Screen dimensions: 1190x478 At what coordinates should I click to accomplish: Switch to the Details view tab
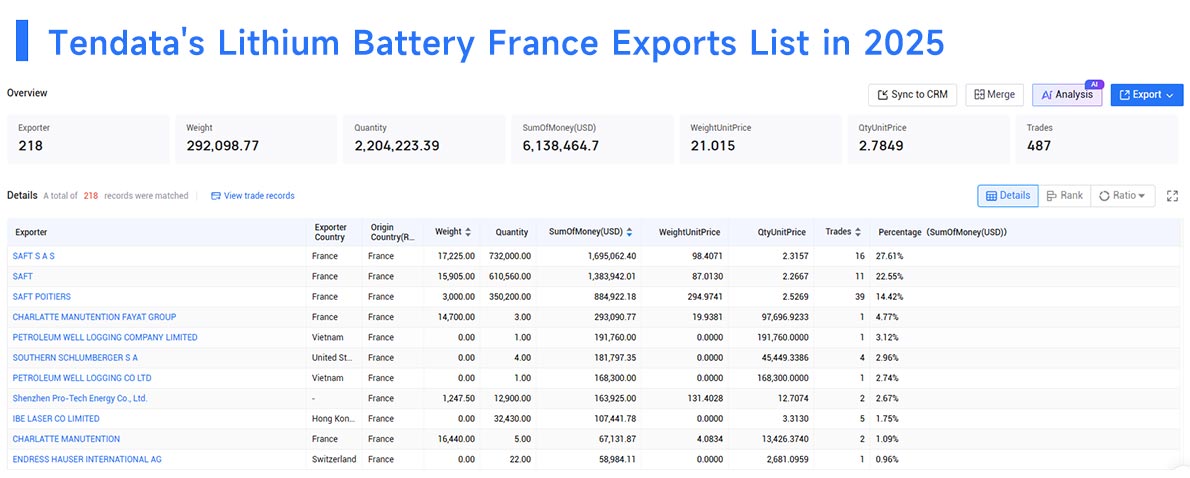pos(1008,196)
